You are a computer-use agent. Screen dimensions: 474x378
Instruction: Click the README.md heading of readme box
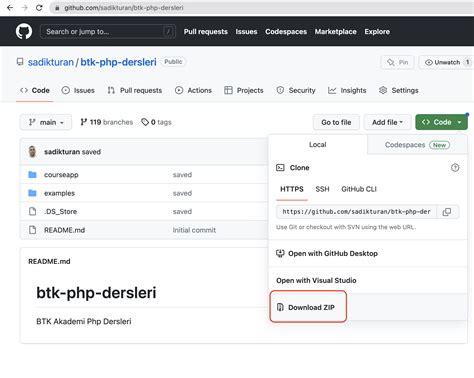pos(49,261)
